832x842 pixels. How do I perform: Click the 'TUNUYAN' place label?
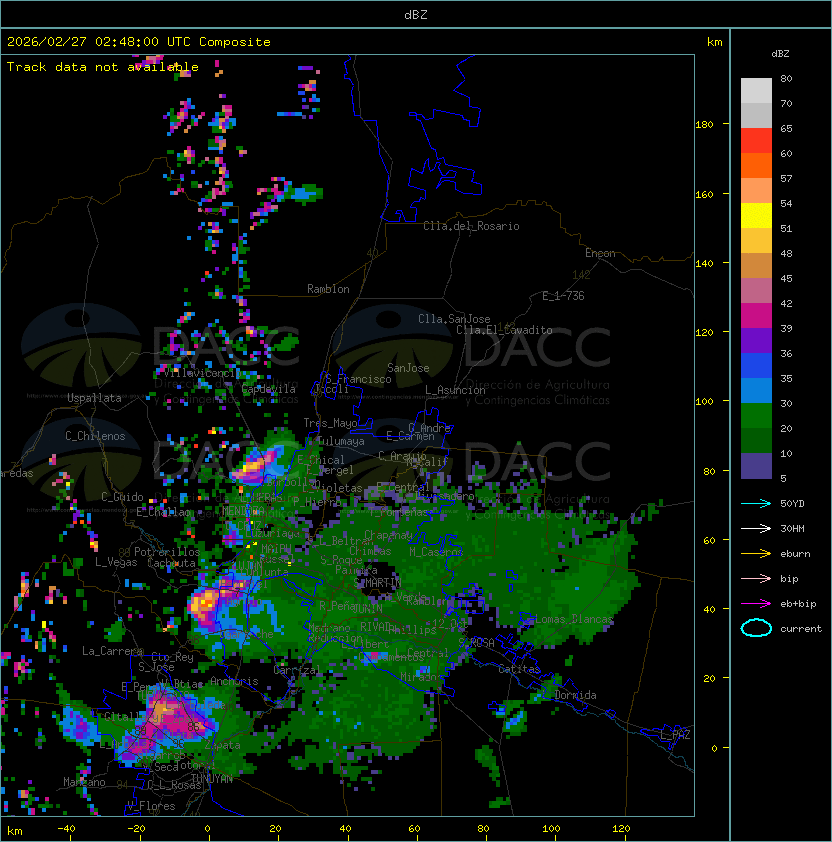click(212, 779)
